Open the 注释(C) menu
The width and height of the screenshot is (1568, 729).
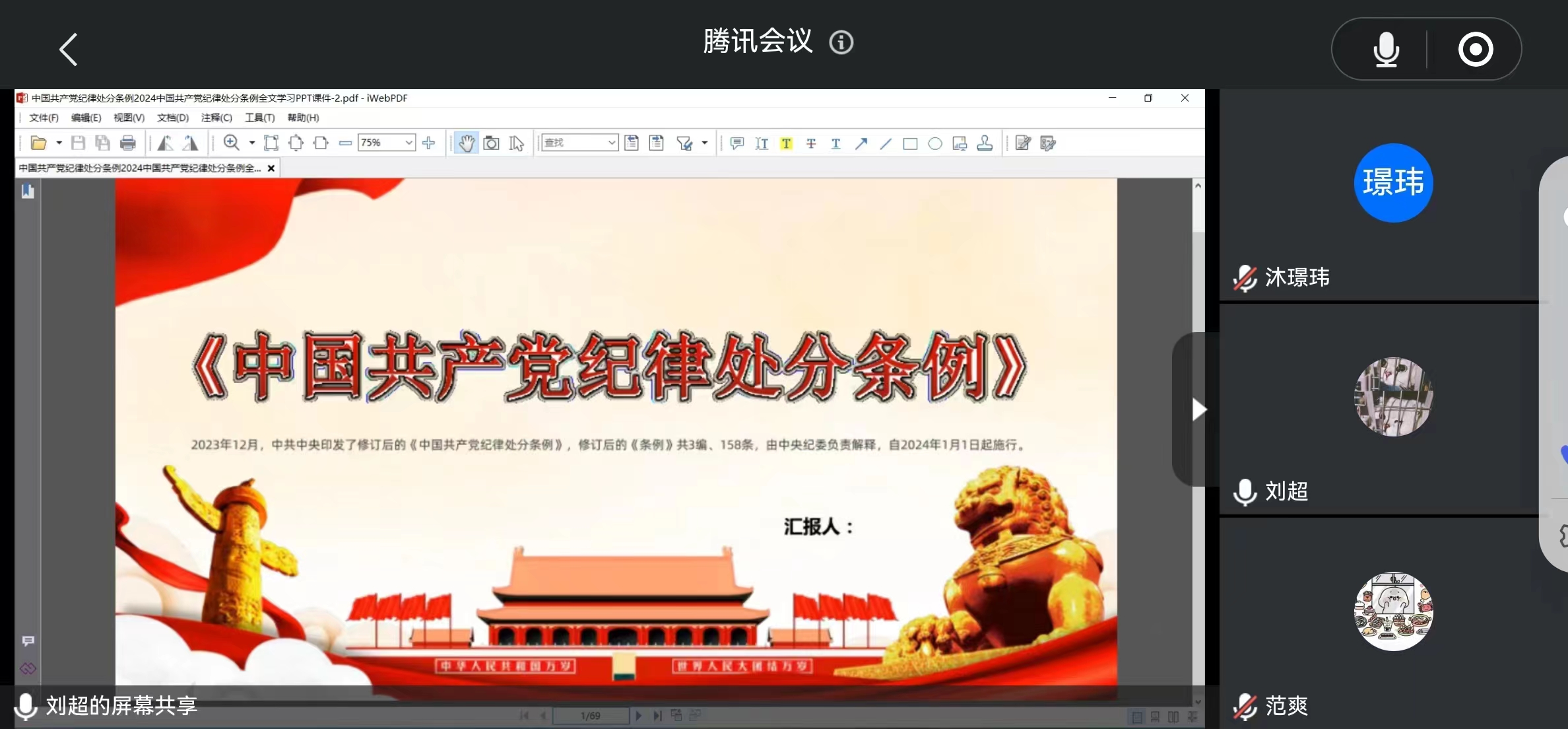point(216,118)
